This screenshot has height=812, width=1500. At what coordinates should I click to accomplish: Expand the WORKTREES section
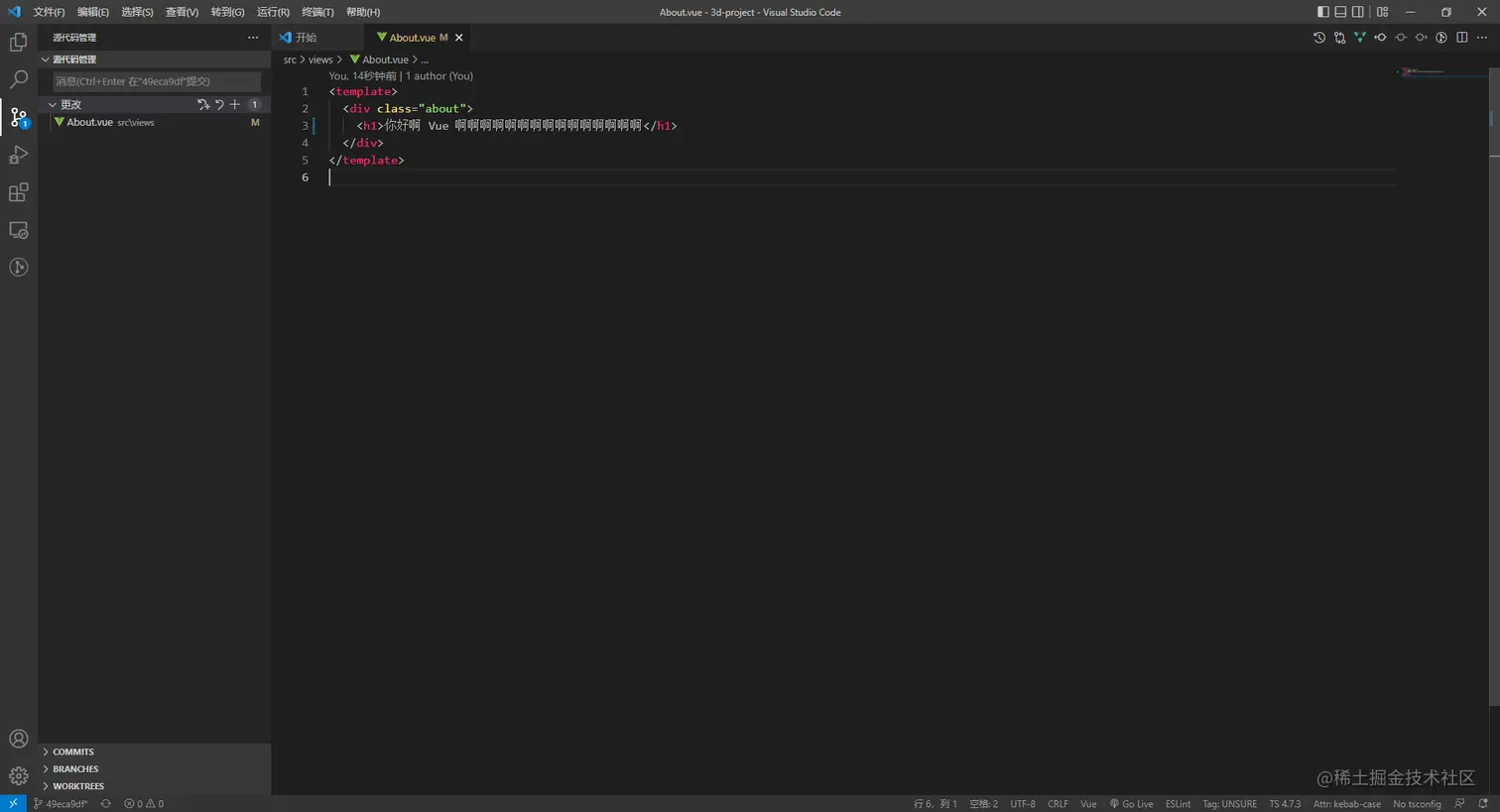(155, 786)
